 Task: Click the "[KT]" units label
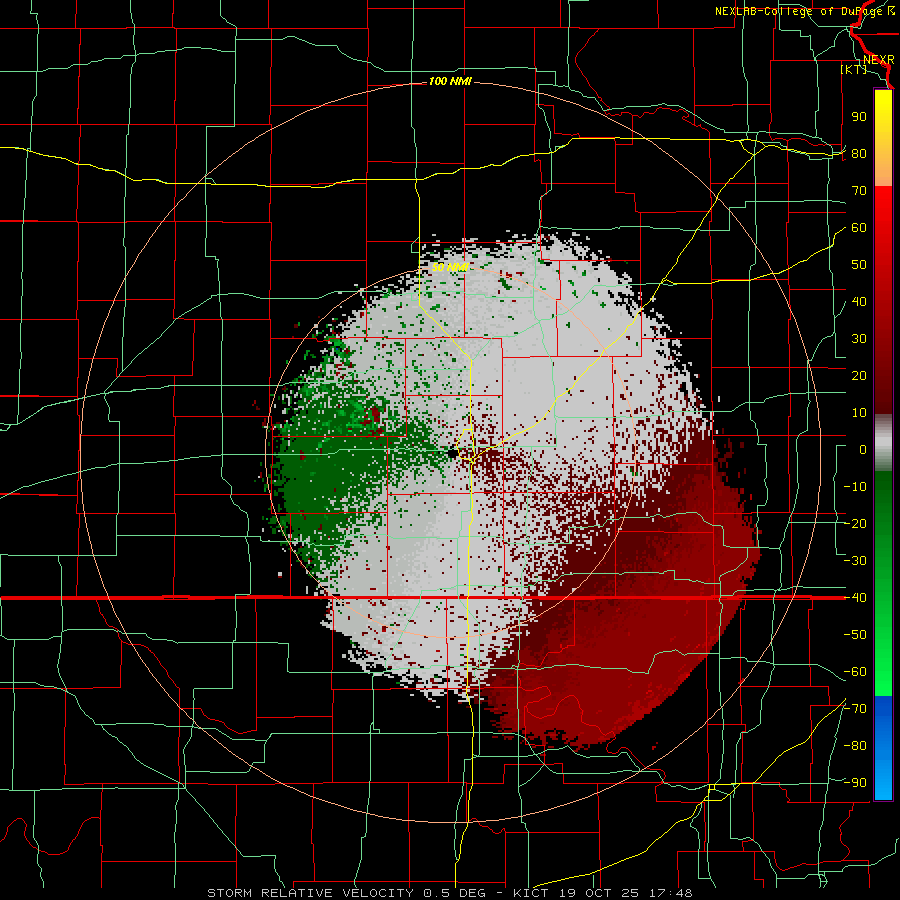click(x=853, y=69)
